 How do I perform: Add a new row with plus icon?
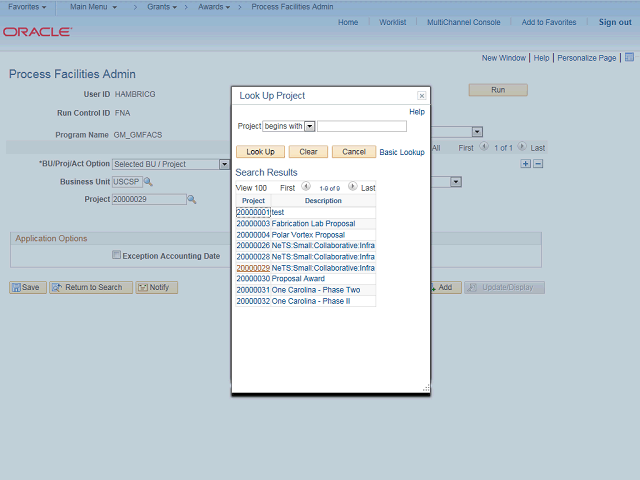point(526,164)
